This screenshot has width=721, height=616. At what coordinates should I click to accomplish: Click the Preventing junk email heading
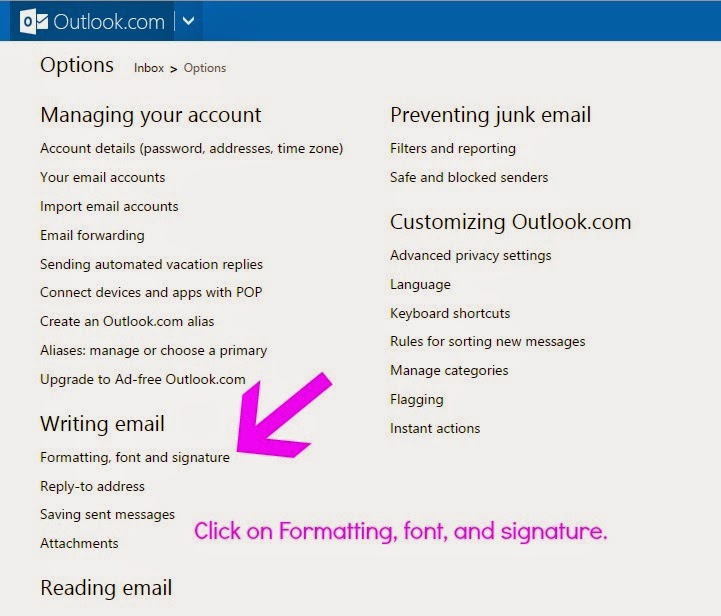pyautogui.click(x=491, y=115)
